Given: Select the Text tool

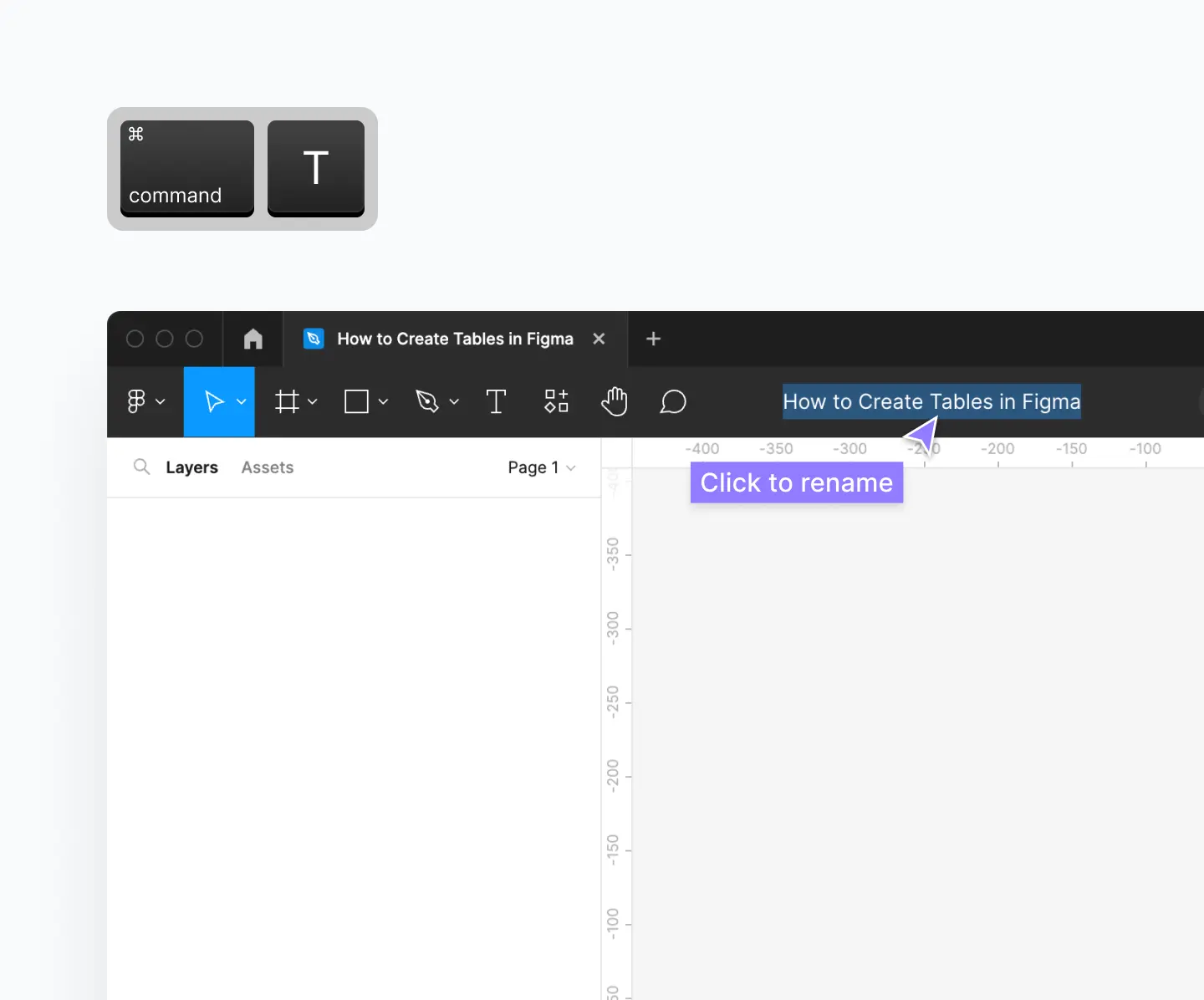Looking at the screenshot, I should [x=497, y=401].
